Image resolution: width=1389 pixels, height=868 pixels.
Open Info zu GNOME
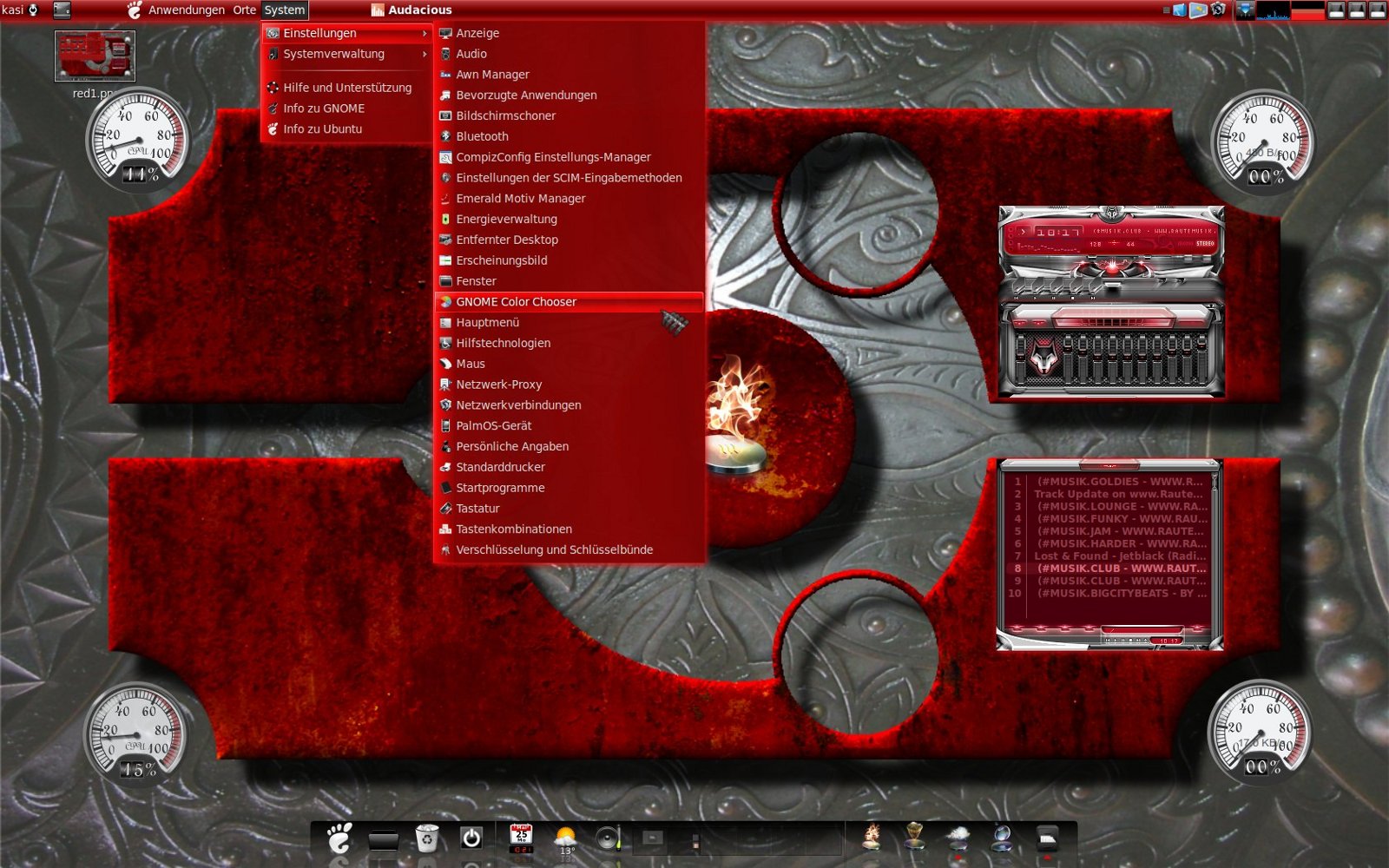click(x=347, y=108)
